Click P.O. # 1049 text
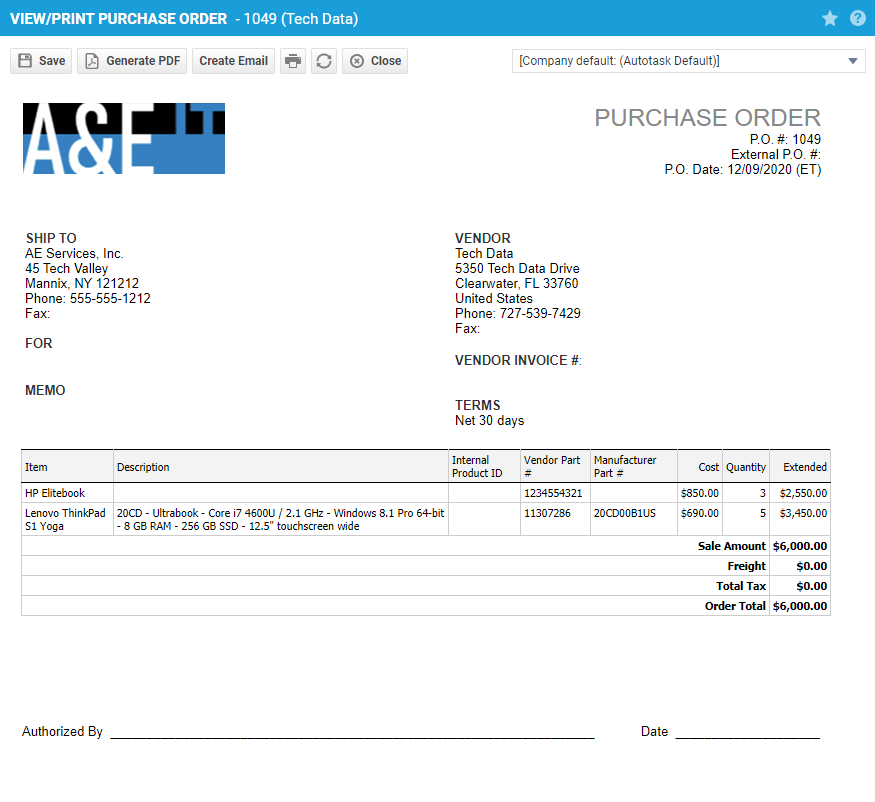This screenshot has width=875, height=802. click(785, 139)
